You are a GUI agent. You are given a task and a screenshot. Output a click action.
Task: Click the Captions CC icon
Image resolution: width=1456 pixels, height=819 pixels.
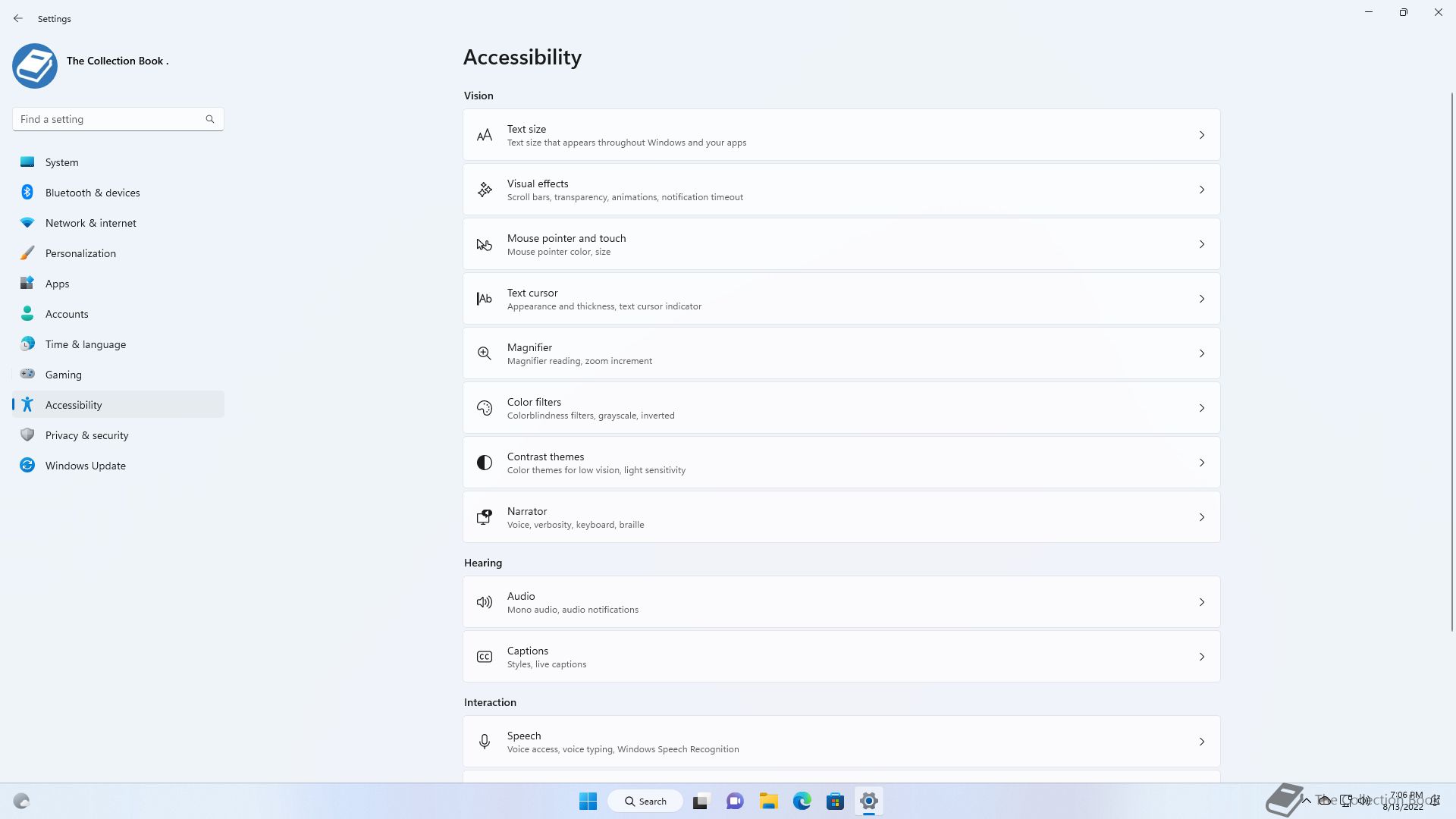[x=485, y=657]
